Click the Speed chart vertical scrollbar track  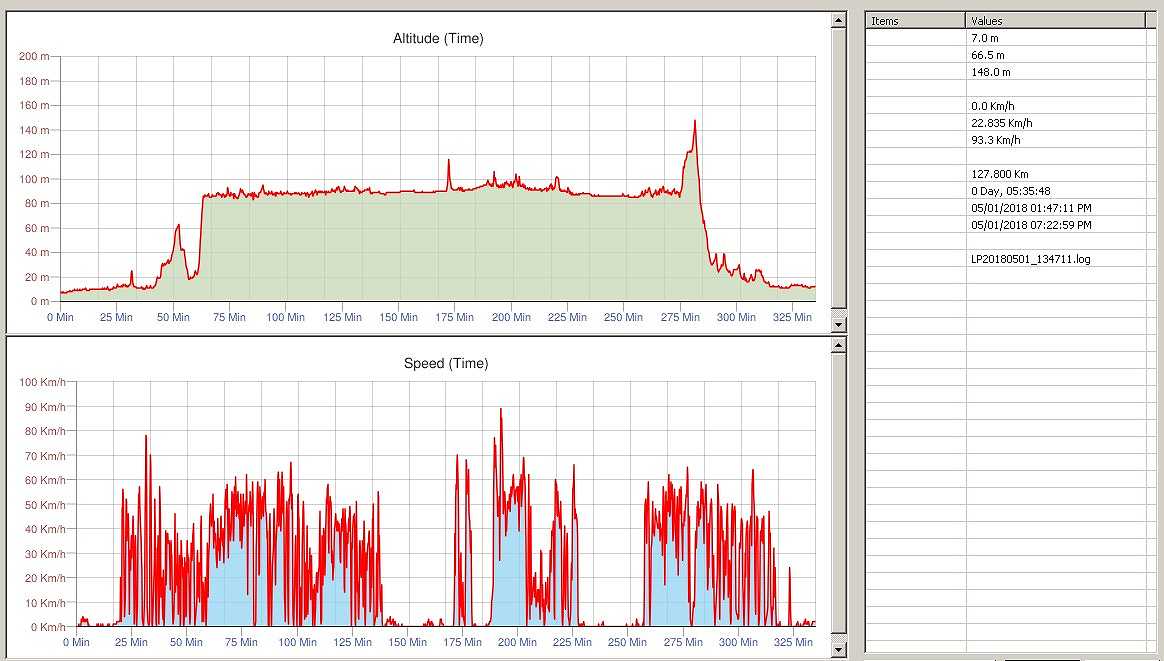tap(839, 497)
